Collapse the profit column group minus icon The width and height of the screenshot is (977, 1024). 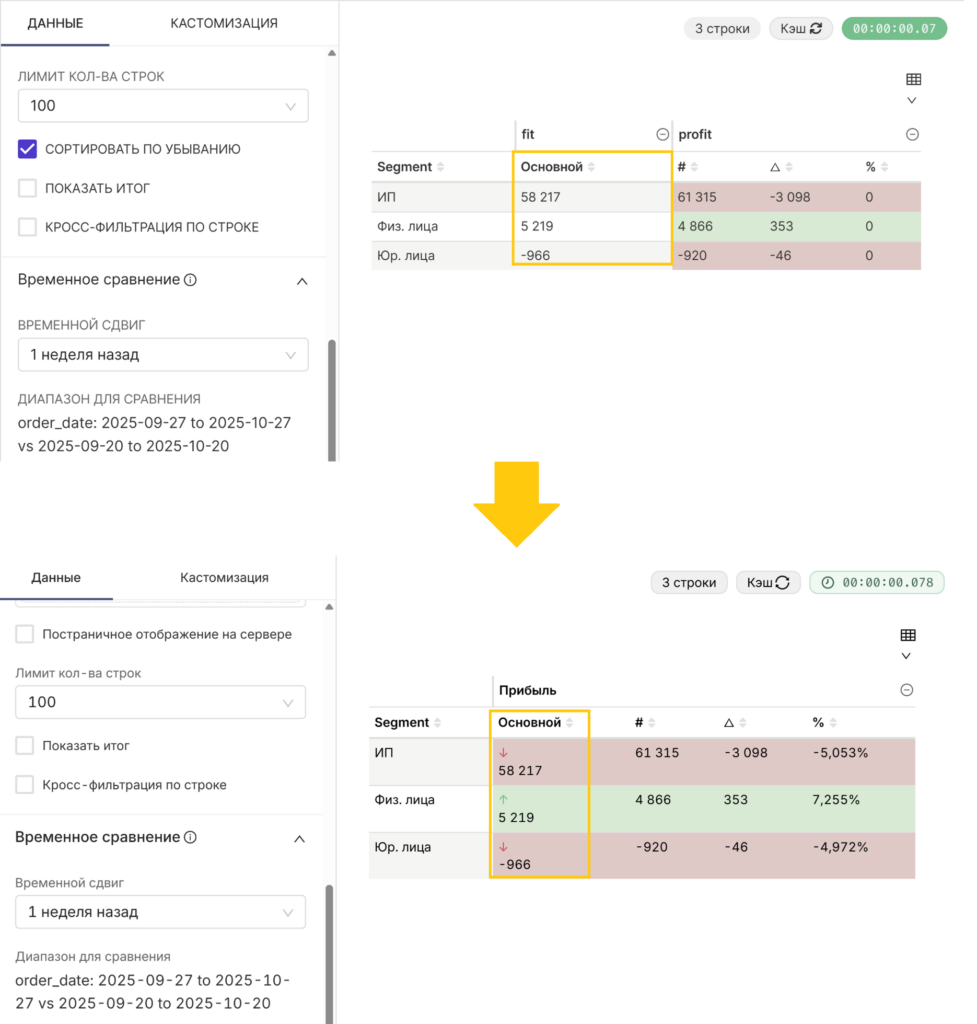tap(912, 135)
